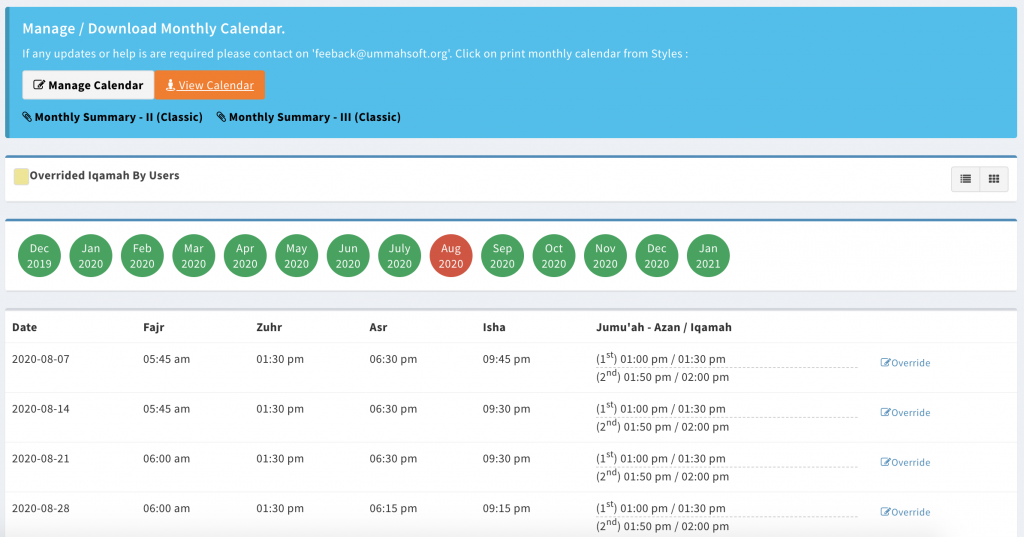Open Monthly Summary - III (Classic) attachment
Image resolution: width=1024 pixels, height=537 pixels.
[308, 117]
